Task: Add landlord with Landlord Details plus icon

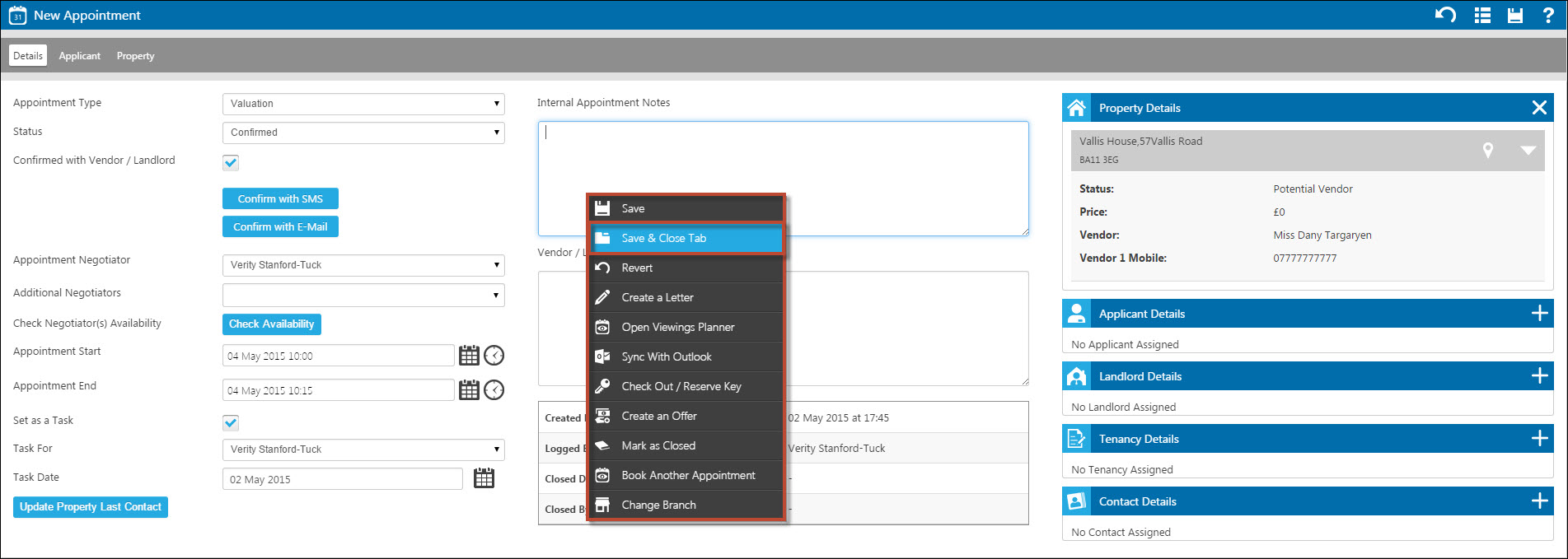Action: (x=1539, y=375)
